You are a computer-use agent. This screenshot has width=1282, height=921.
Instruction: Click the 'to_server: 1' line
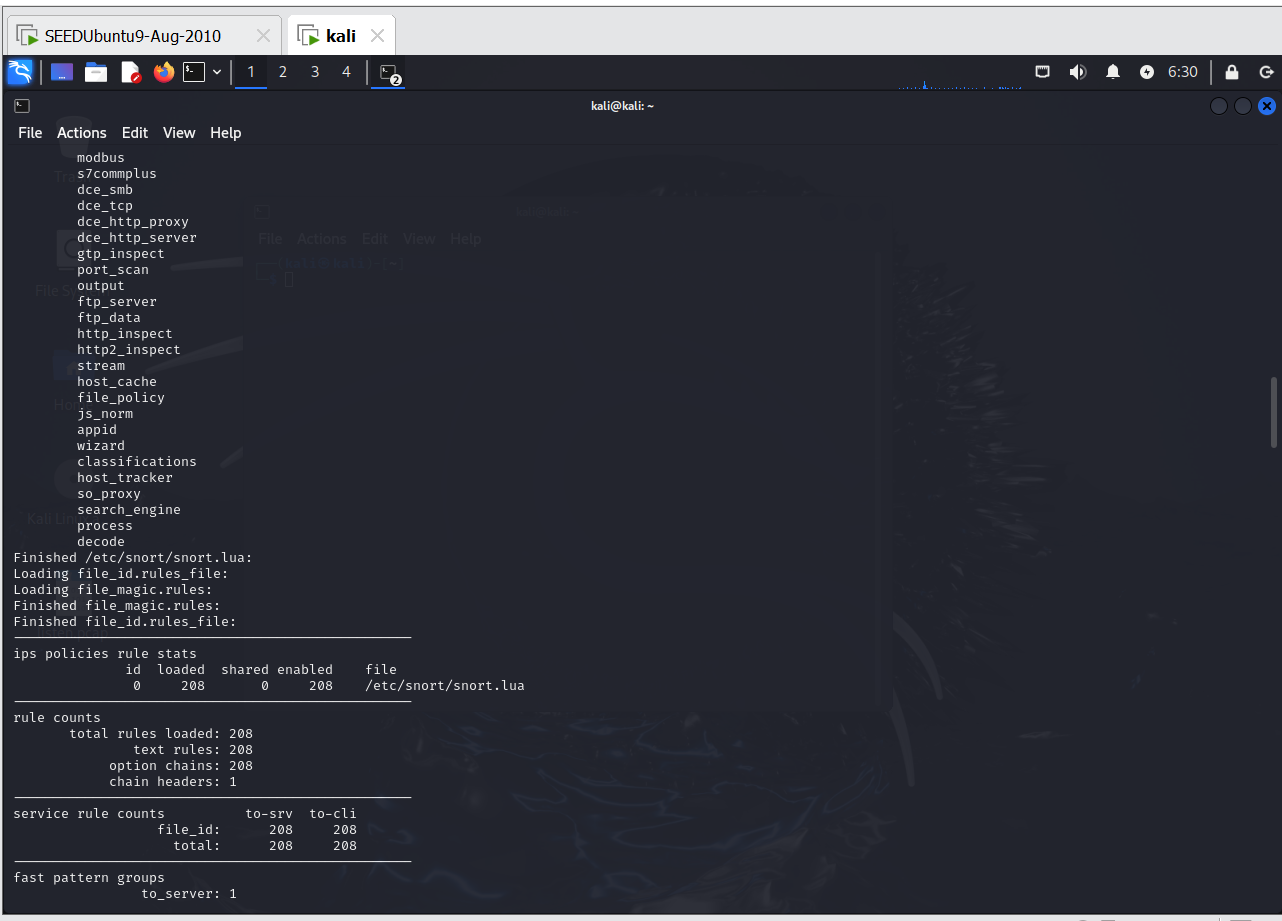189,894
